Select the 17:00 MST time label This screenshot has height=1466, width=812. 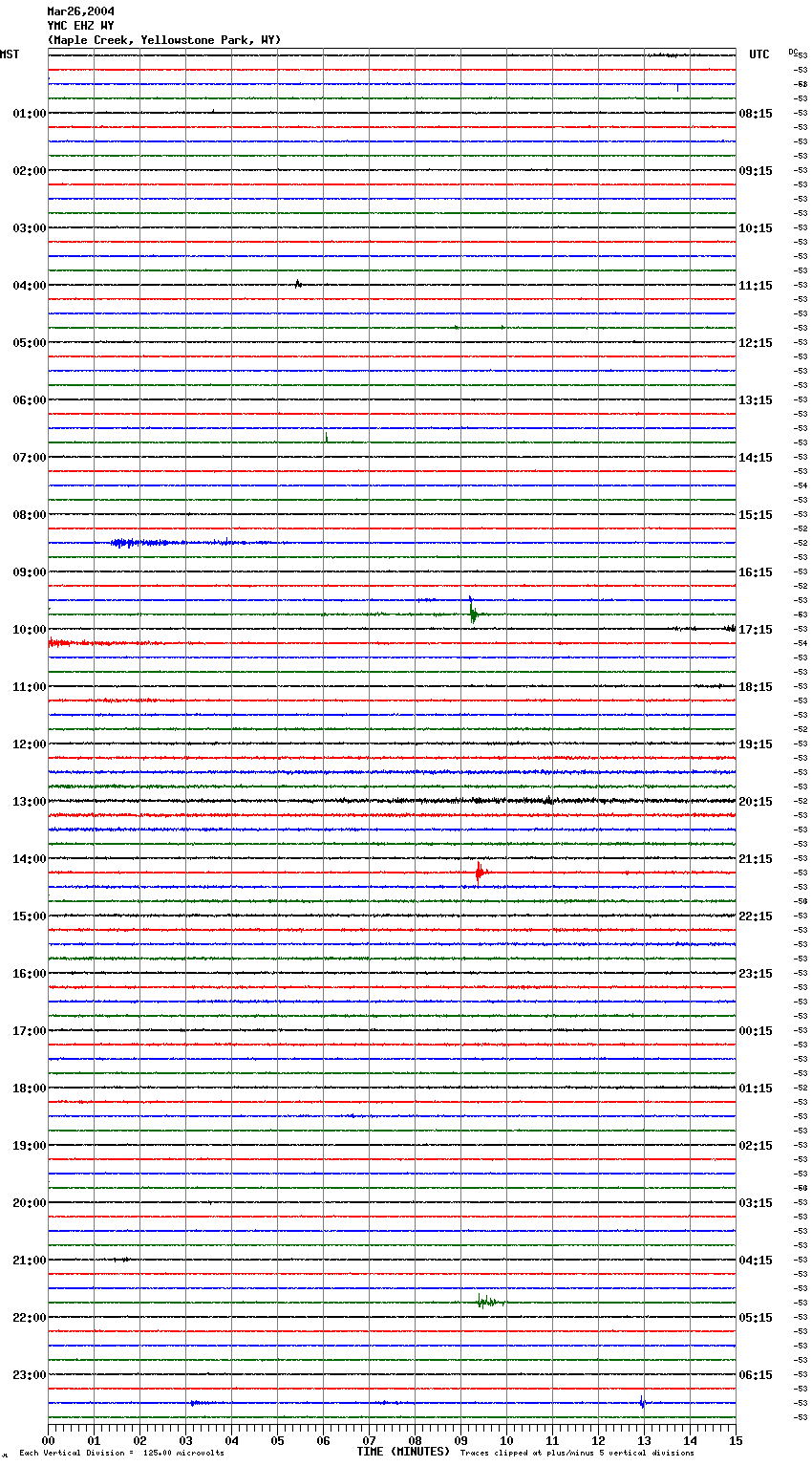[30, 1031]
